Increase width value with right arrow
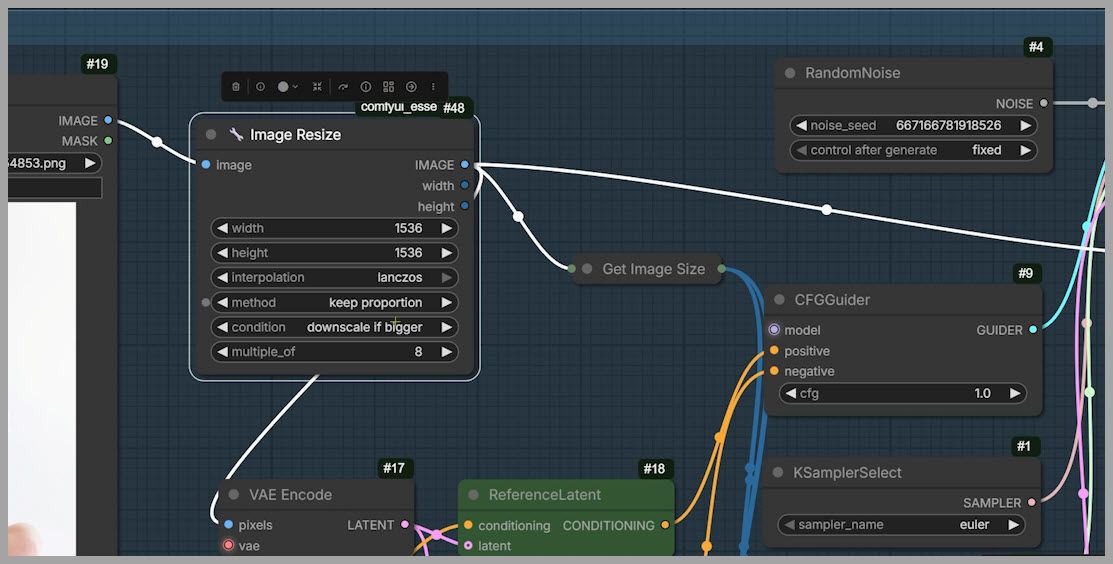The image size is (1113, 564). (x=447, y=228)
